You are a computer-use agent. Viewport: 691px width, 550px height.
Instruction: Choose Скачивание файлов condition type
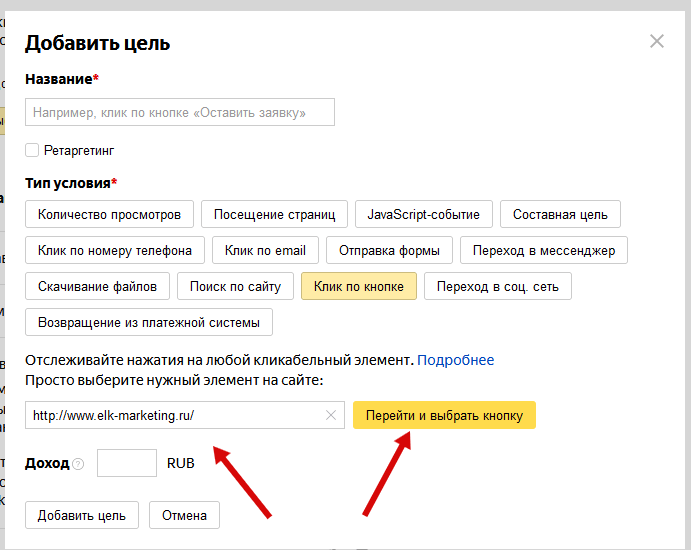click(97, 287)
